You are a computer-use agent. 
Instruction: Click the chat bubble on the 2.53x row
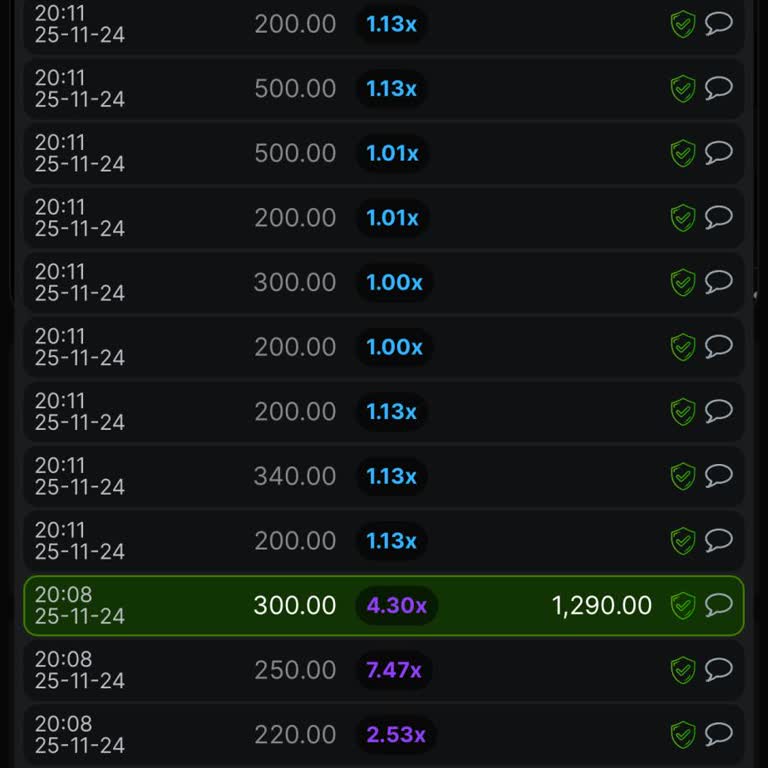(x=719, y=733)
